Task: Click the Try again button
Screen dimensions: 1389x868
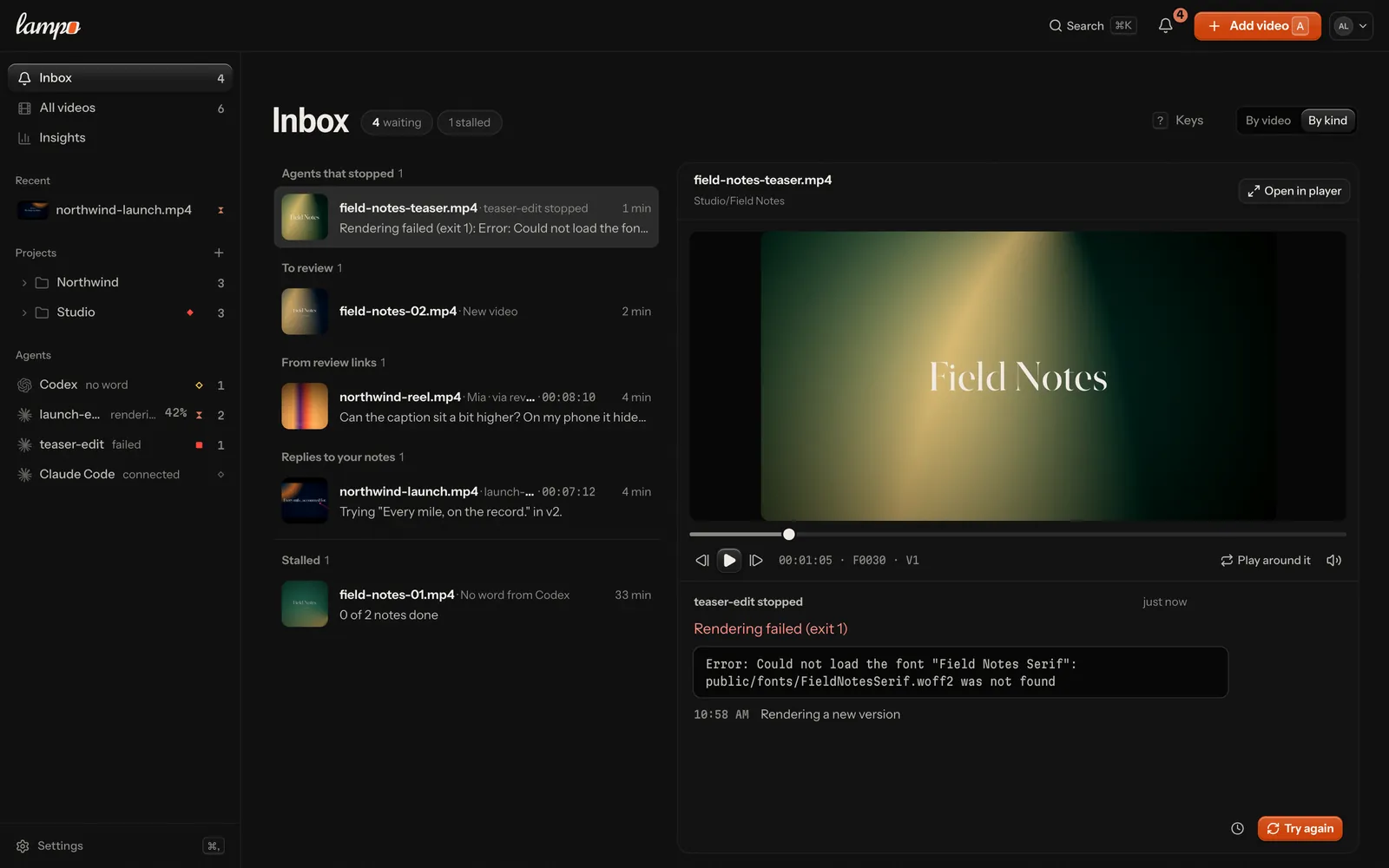Action: 1300,829
